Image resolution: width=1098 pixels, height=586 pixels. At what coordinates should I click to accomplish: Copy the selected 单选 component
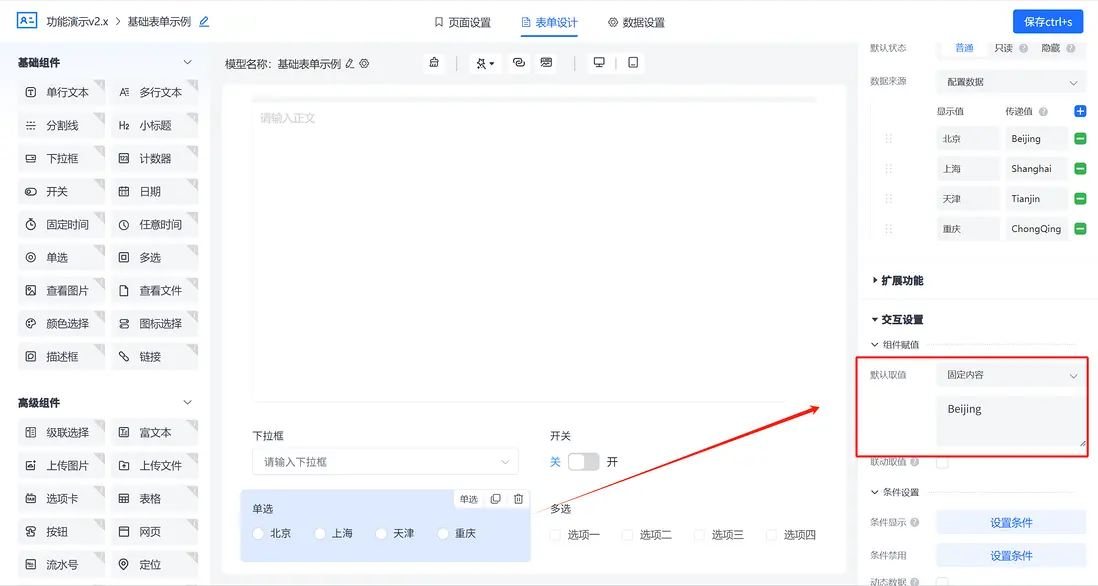[x=495, y=498]
